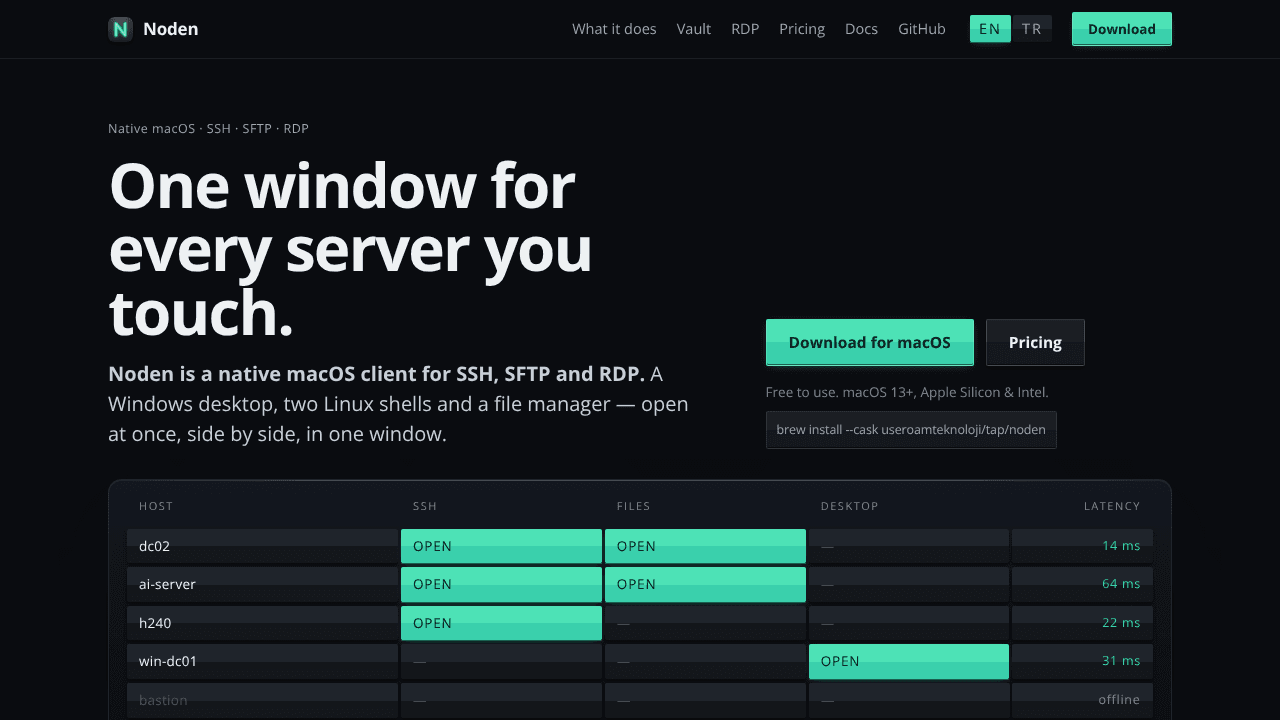
Task: Click the SSH OPEN cell for h240
Action: pyautogui.click(x=501, y=623)
